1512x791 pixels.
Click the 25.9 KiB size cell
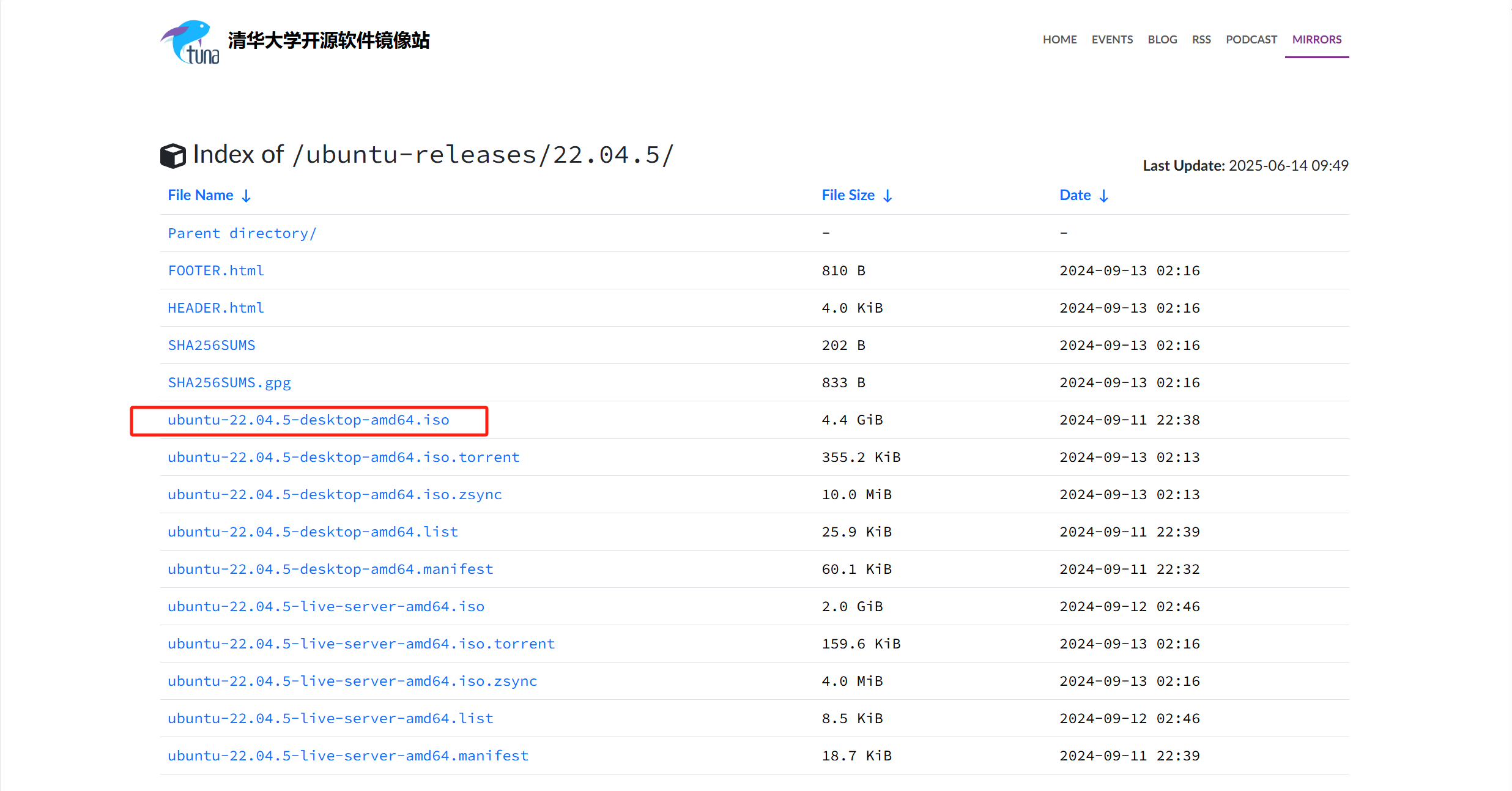[857, 532]
